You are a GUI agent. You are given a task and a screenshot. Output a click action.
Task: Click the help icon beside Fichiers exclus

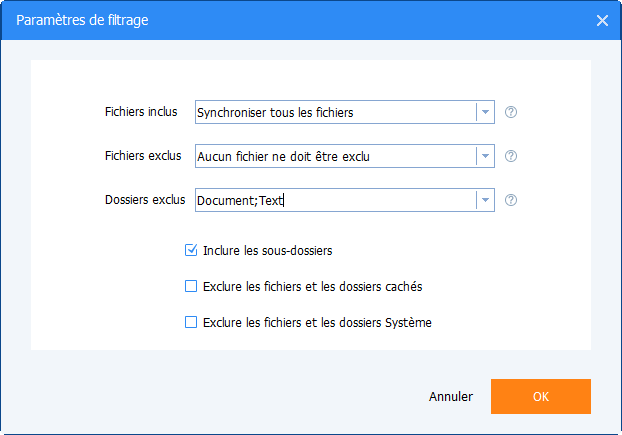coord(511,156)
